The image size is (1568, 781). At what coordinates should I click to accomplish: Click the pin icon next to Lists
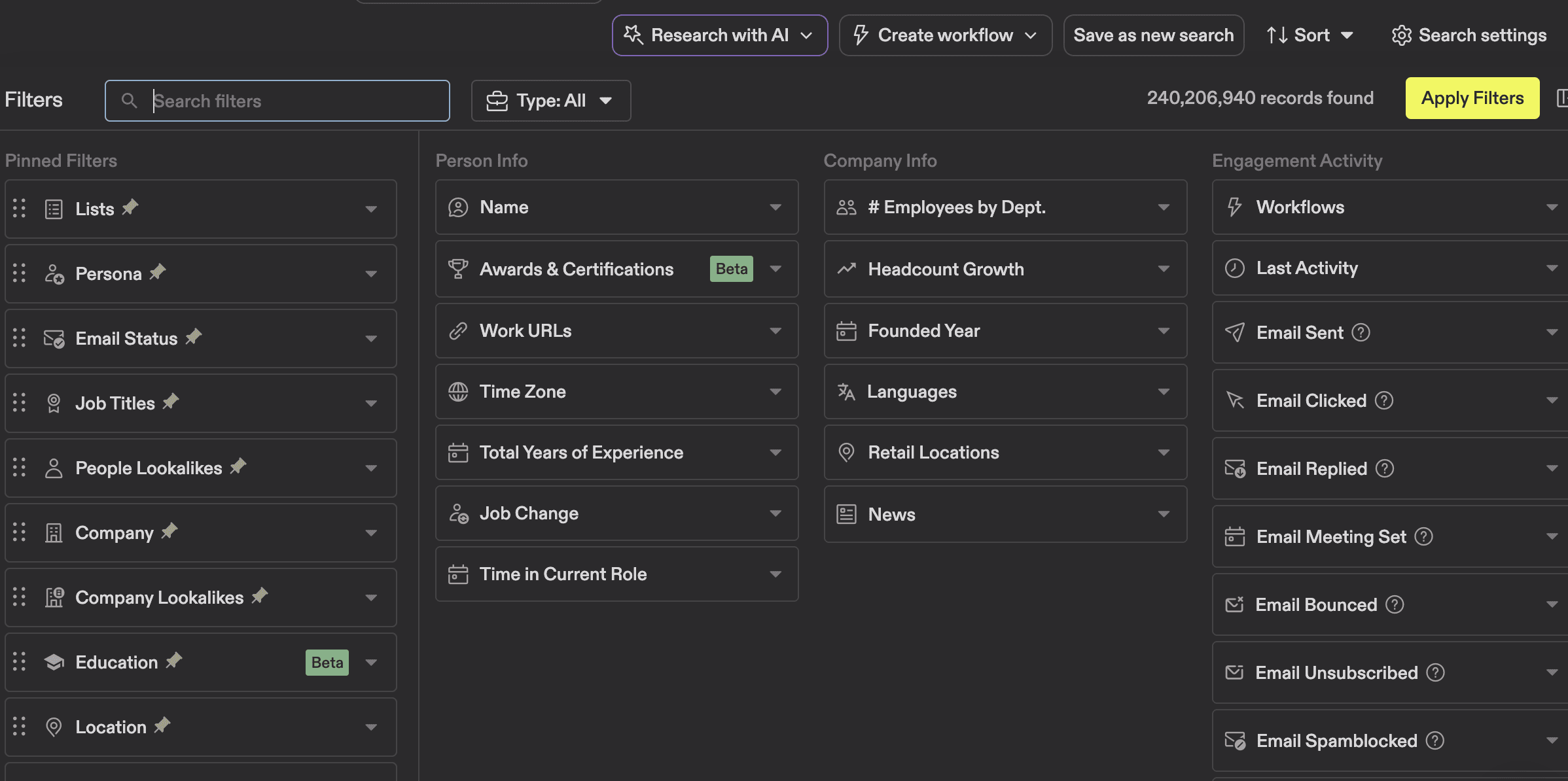tap(130, 207)
